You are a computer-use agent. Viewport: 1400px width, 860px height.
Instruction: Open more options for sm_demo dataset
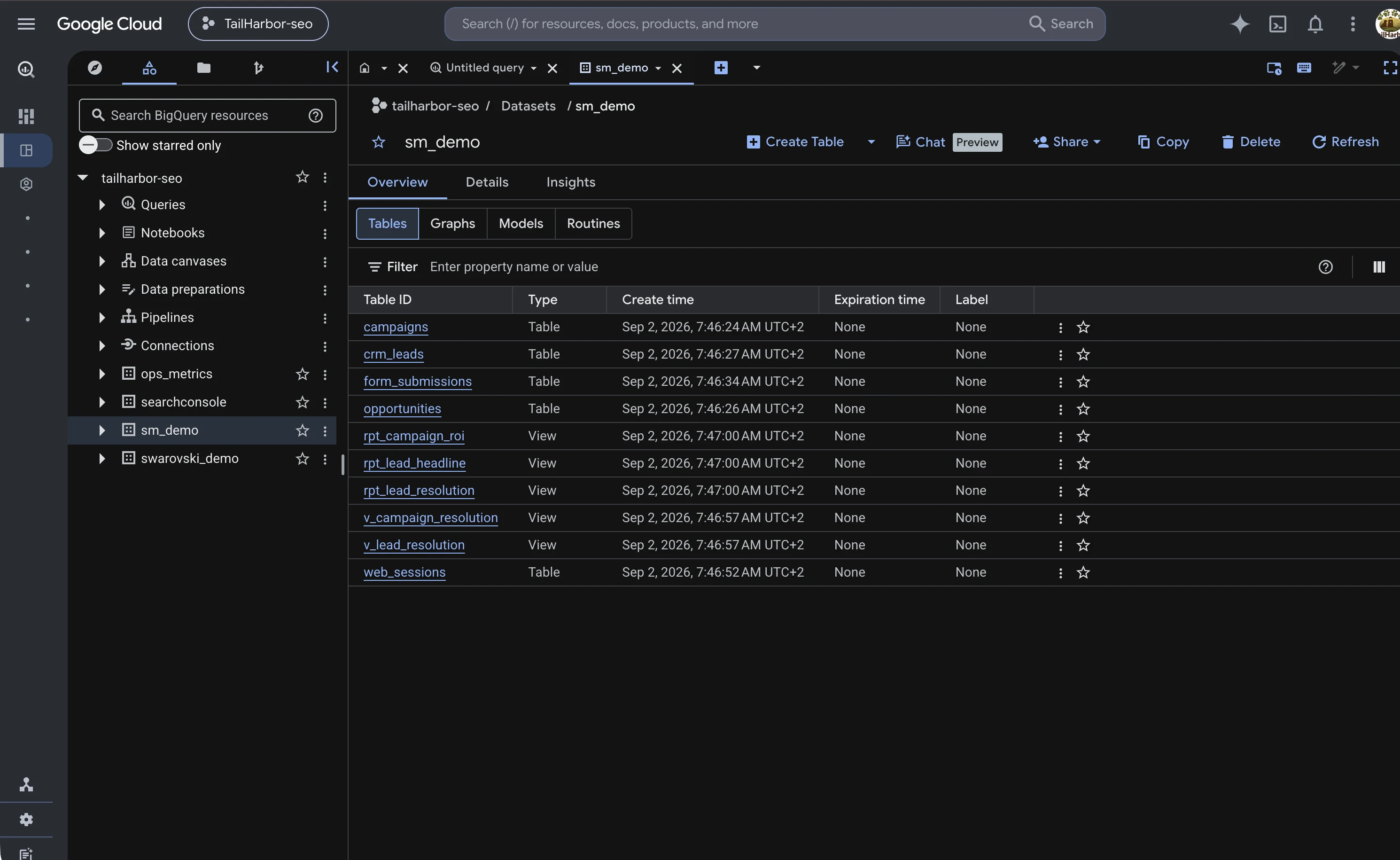(325, 430)
